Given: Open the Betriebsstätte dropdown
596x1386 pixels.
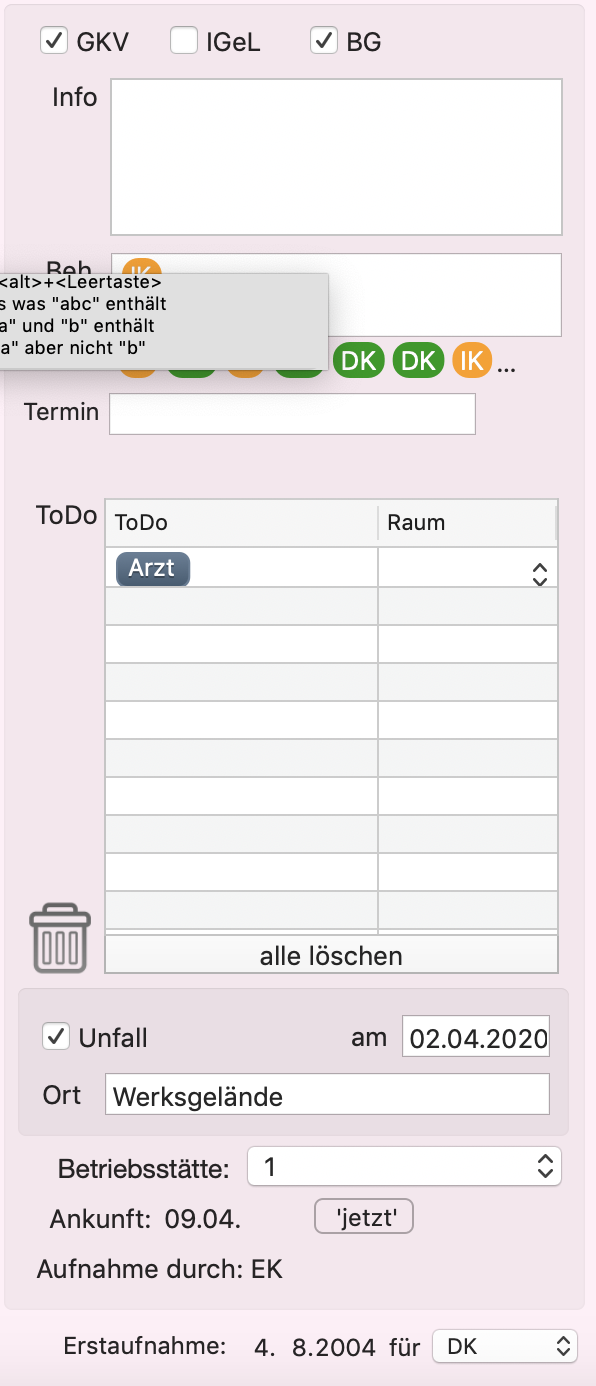Looking at the screenshot, I should pos(404,1166).
